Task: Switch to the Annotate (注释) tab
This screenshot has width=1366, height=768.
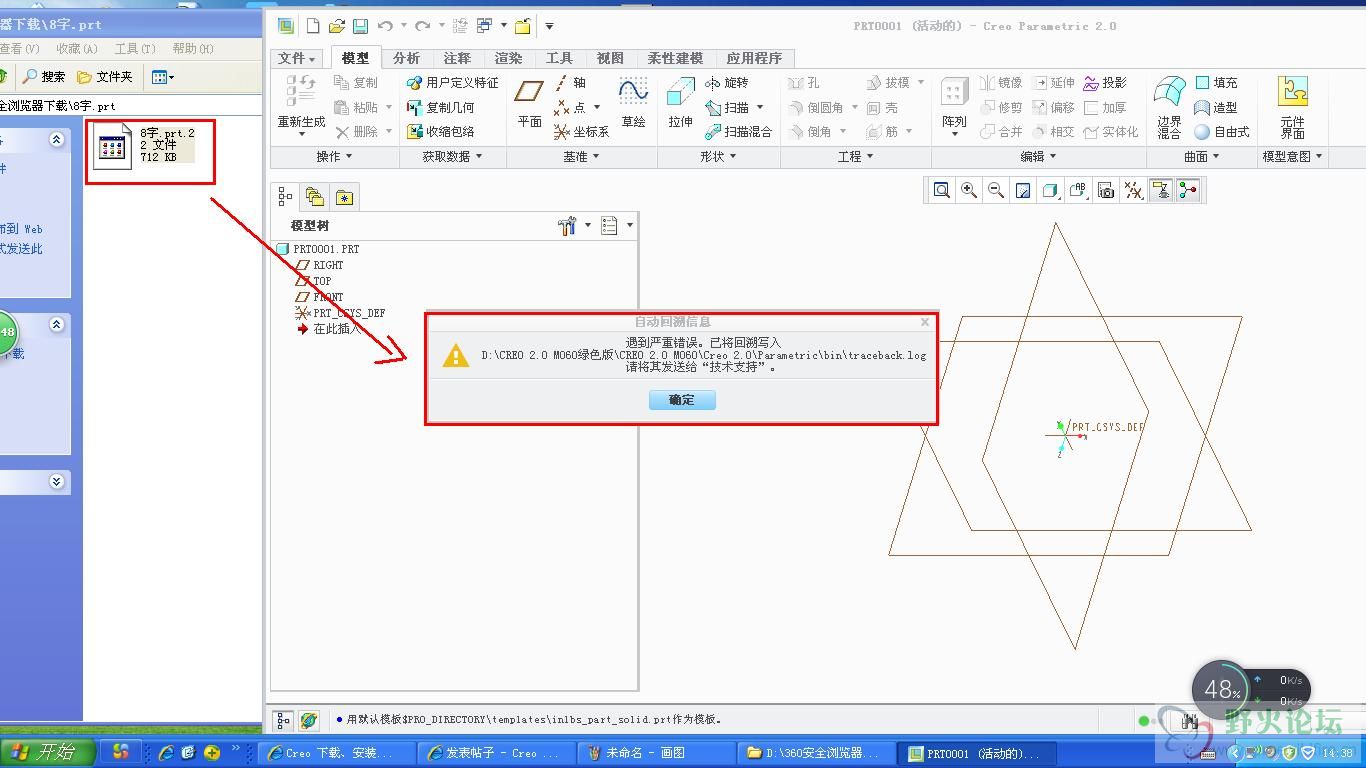Action: pyautogui.click(x=457, y=58)
